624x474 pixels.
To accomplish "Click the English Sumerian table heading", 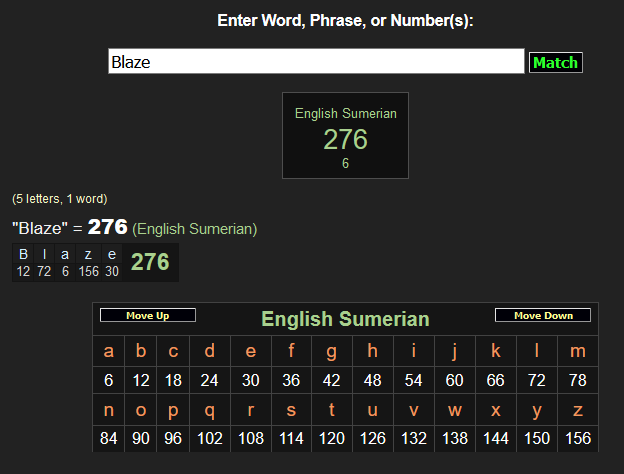I will pyautogui.click(x=345, y=319).
